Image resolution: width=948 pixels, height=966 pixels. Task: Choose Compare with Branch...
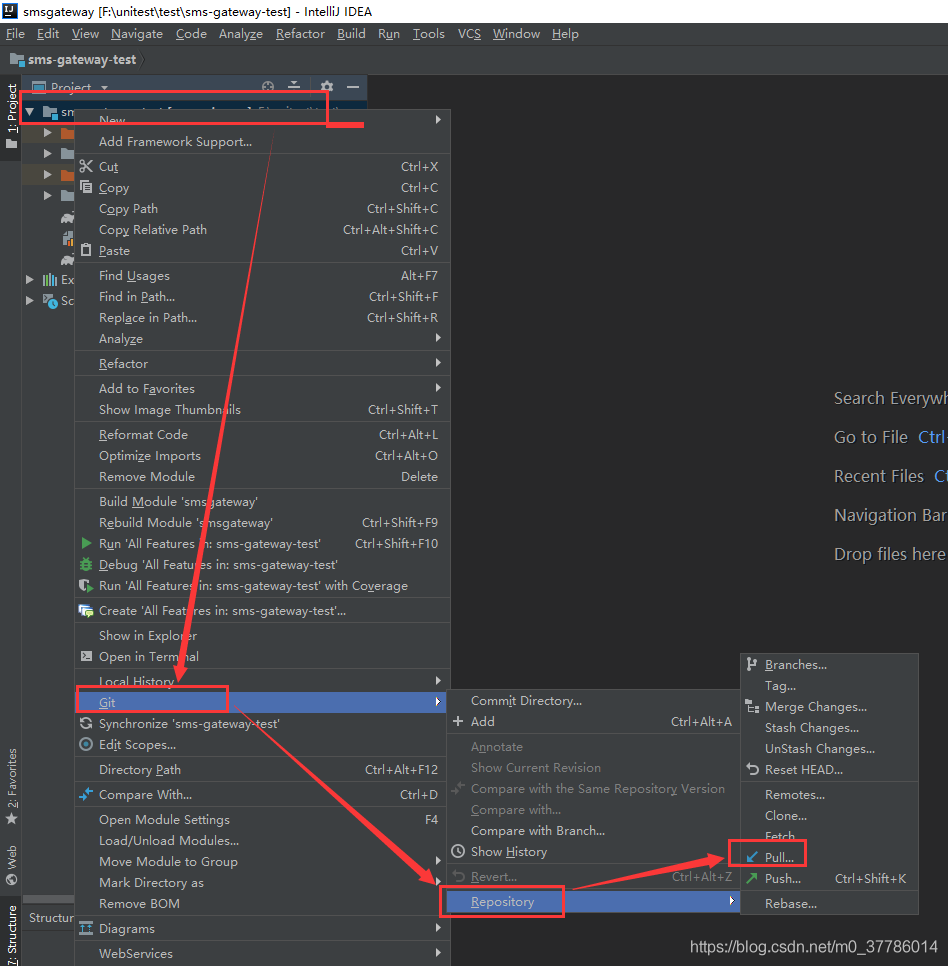click(x=593, y=830)
